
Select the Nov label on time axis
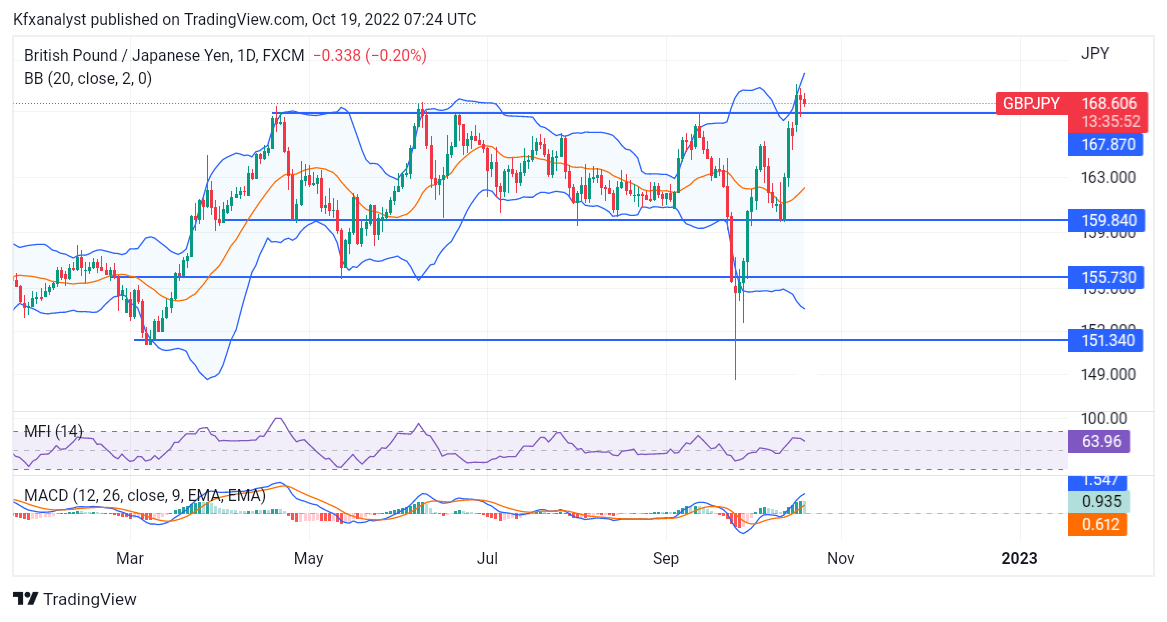pyautogui.click(x=840, y=558)
